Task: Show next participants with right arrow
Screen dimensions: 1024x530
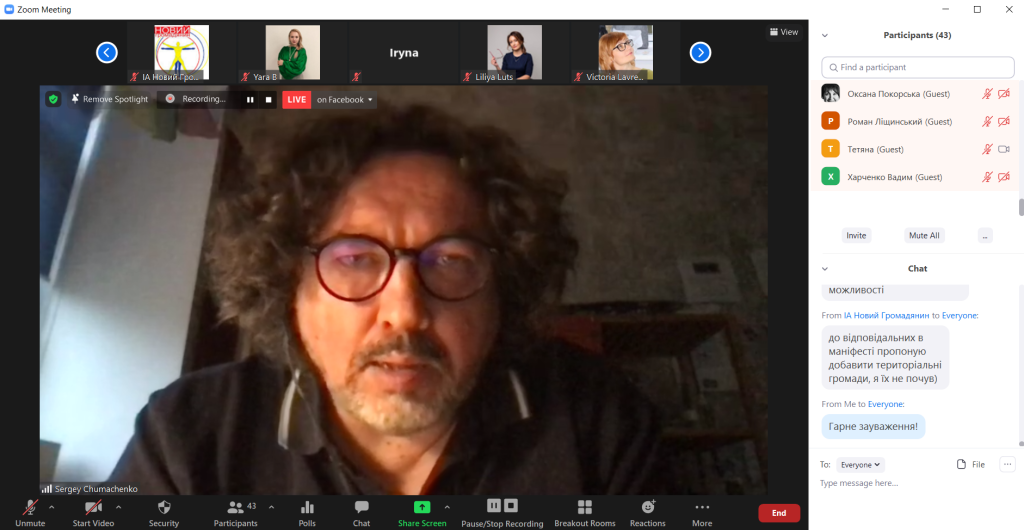Action: pyautogui.click(x=700, y=52)
